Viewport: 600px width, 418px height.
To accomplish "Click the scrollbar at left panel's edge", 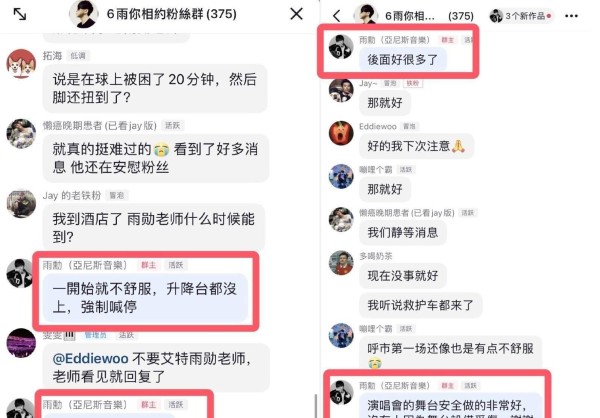I will coord(316,406).
